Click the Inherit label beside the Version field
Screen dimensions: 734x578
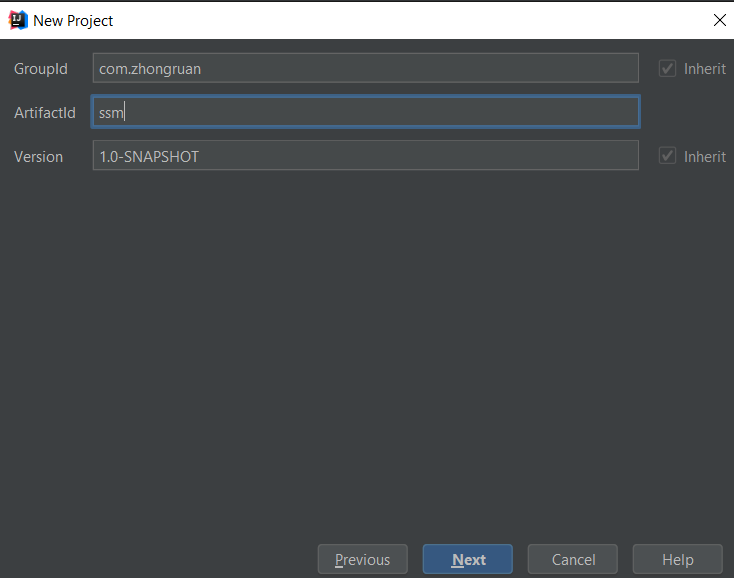[704, 156]
